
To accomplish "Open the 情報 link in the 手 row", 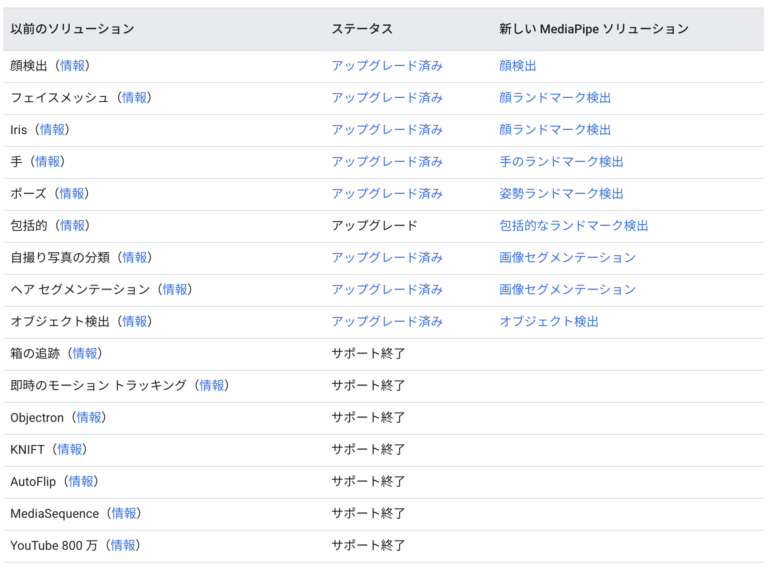I will 48,162.
